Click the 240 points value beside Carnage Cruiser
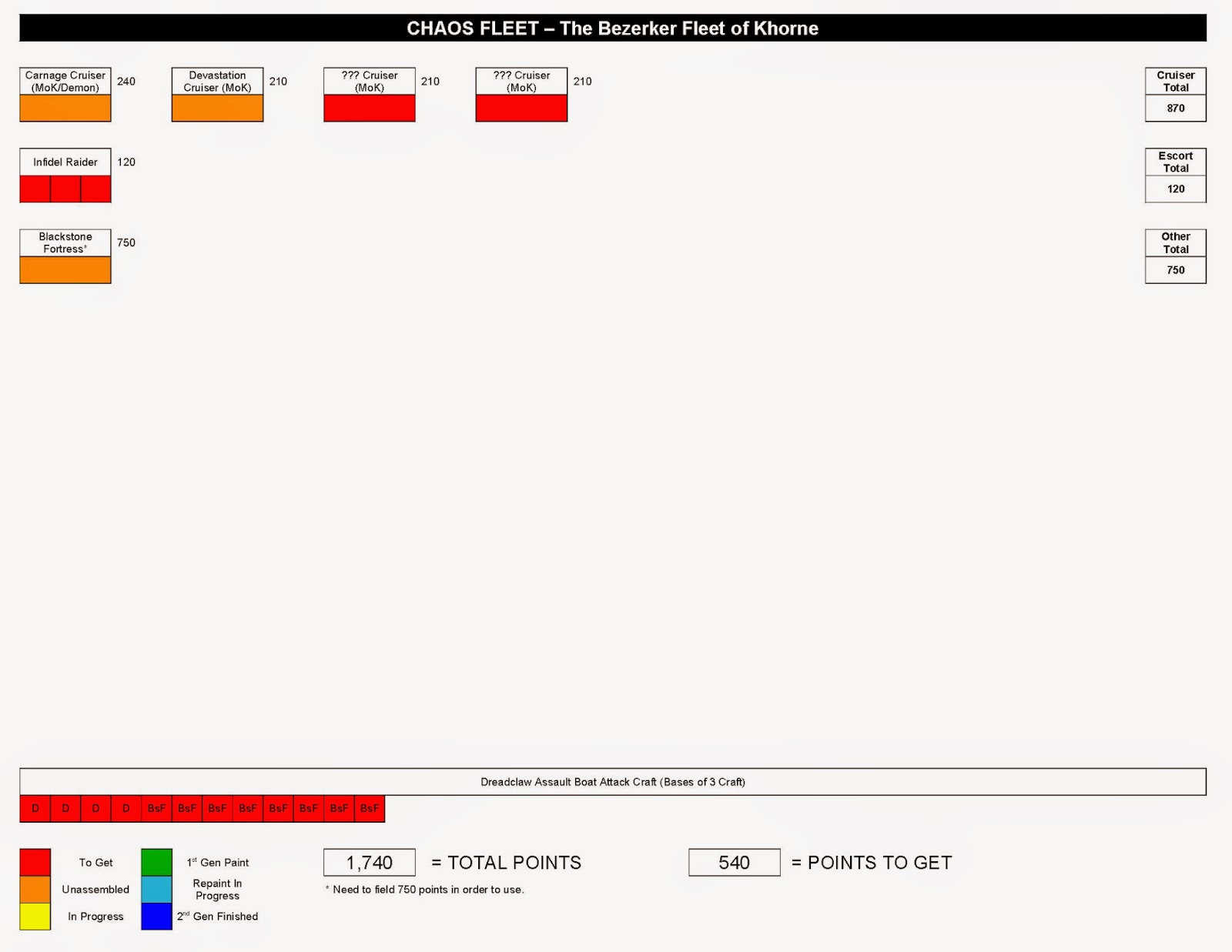The height and width of the screenshot is (952, 1232). (126, 82)
